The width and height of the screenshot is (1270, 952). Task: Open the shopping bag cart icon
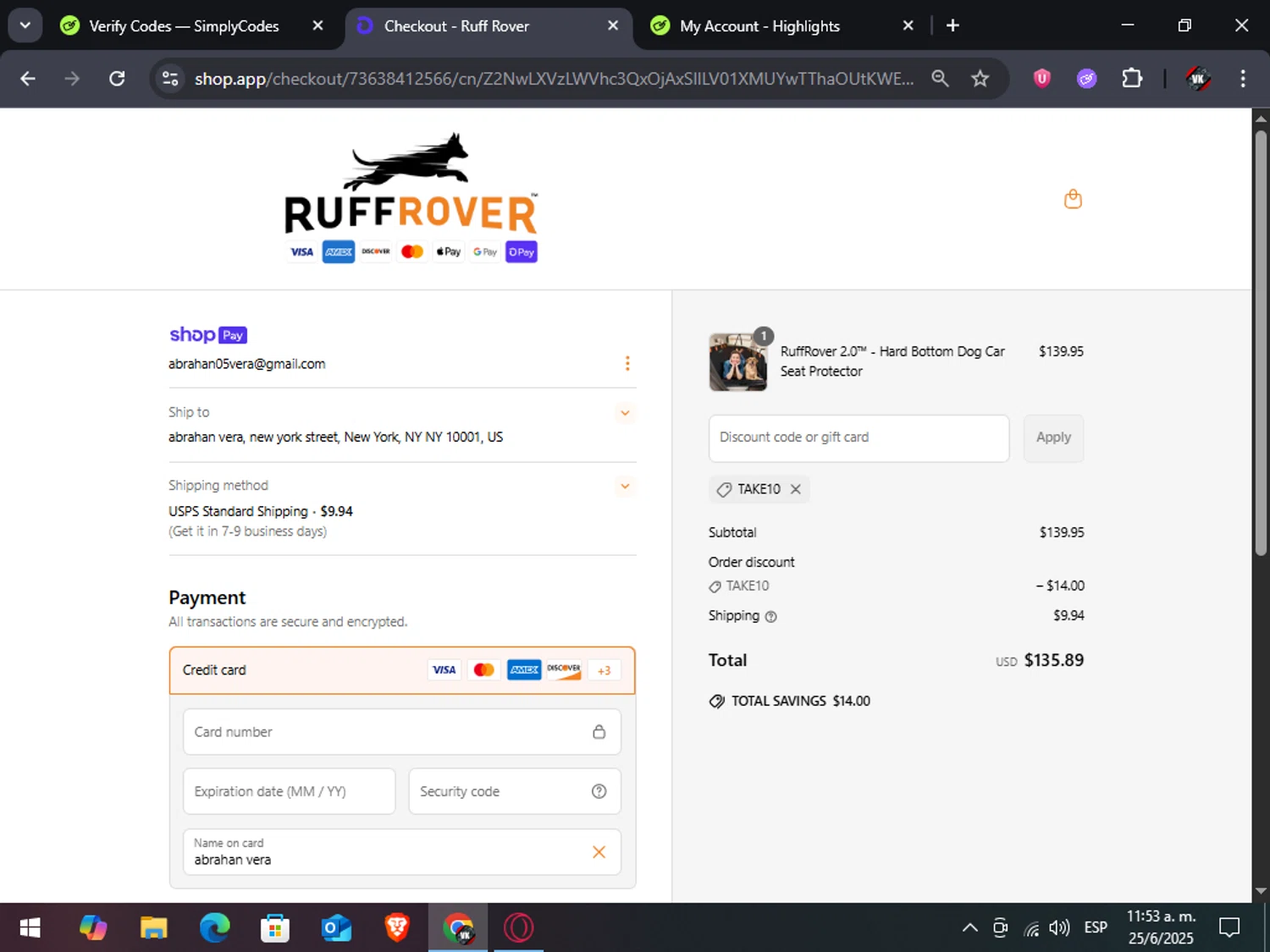(1073, 199)
